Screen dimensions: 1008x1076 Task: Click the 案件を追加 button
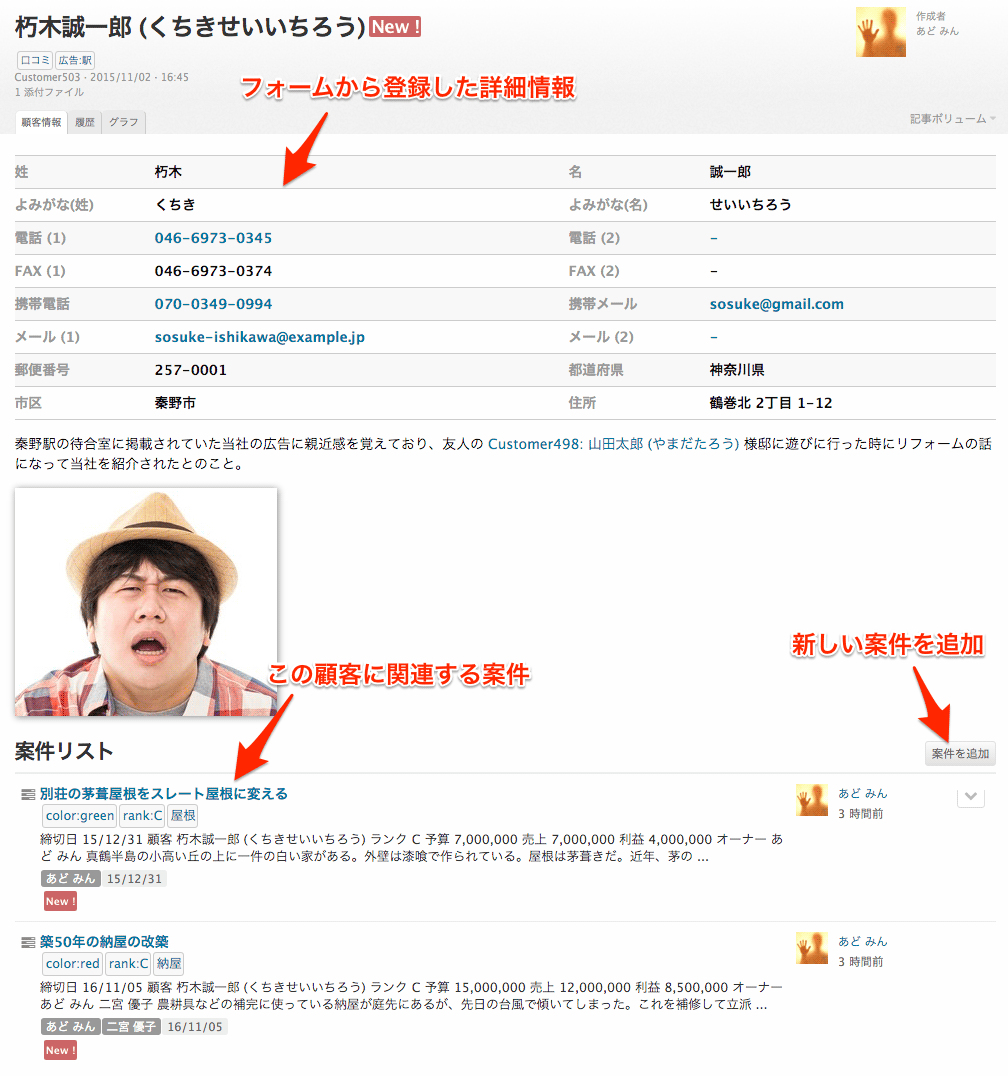(x=960, y=753)
